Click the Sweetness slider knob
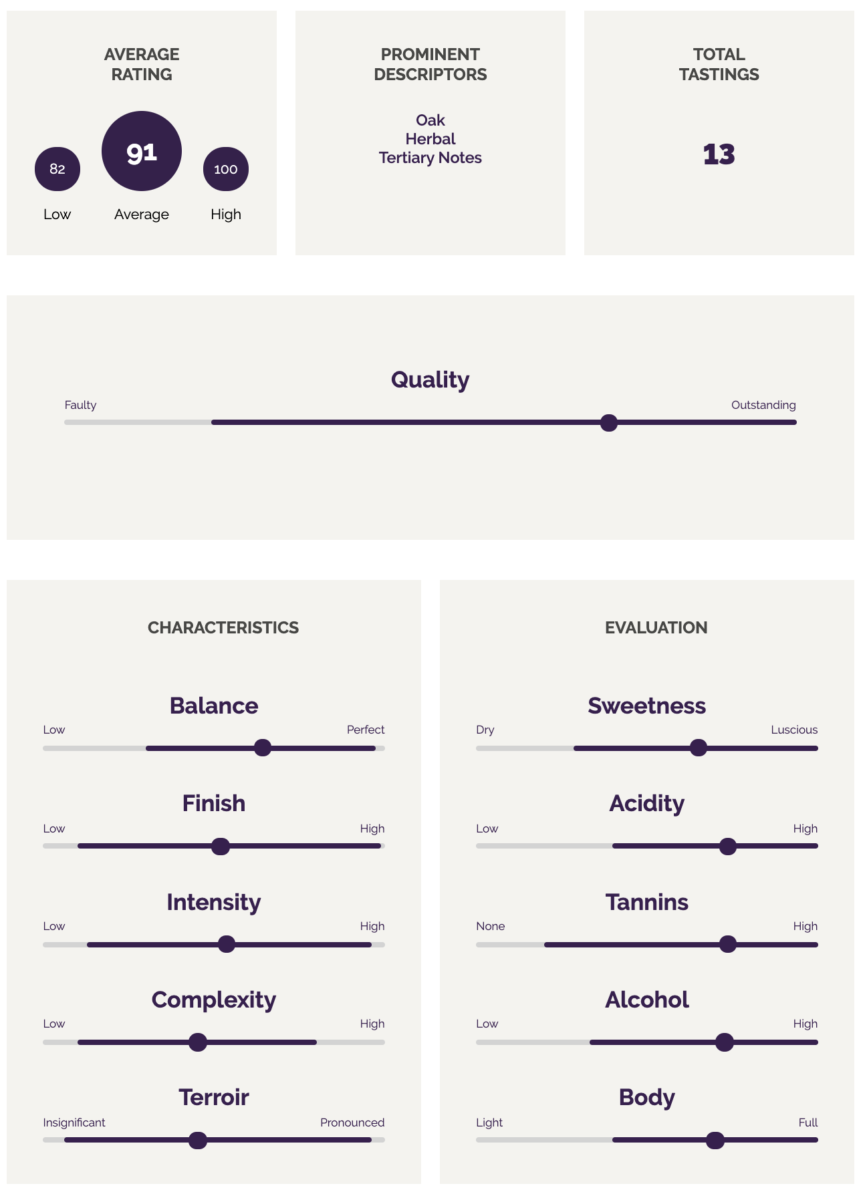Viewport: 865px width, 1200px height. [699, 748]
